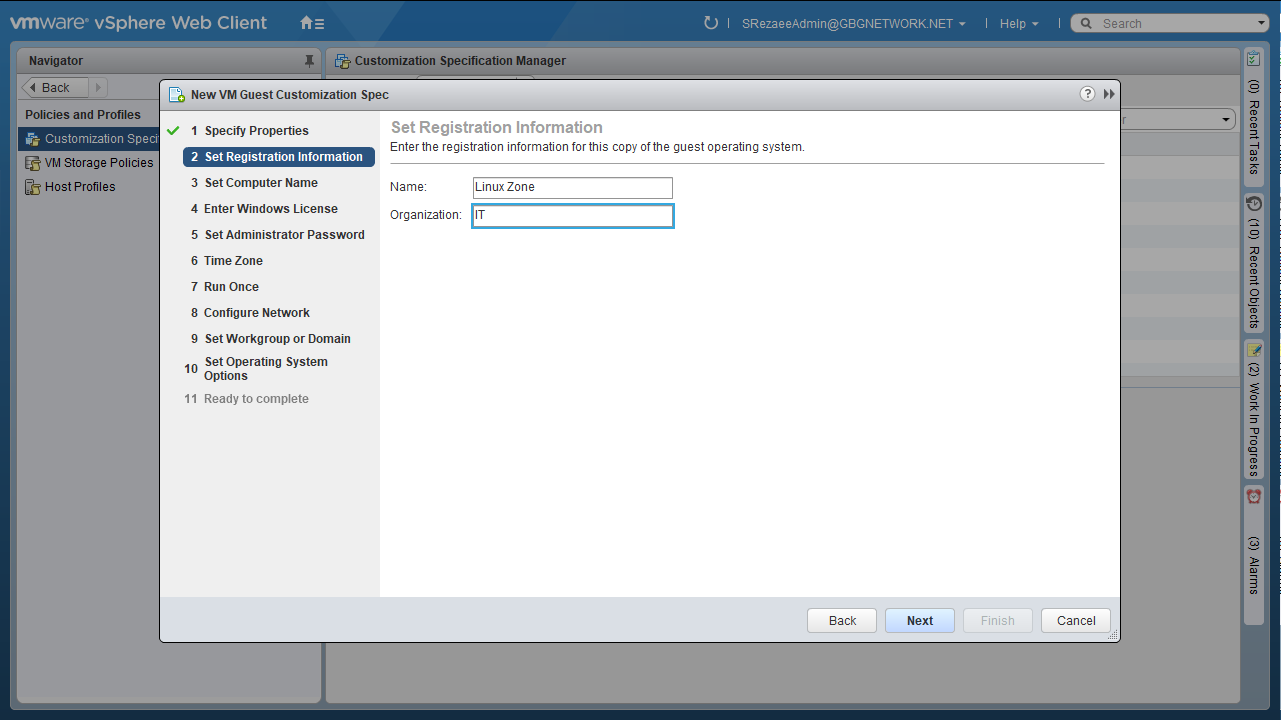Click the wizard Back button

pos(842,621)
